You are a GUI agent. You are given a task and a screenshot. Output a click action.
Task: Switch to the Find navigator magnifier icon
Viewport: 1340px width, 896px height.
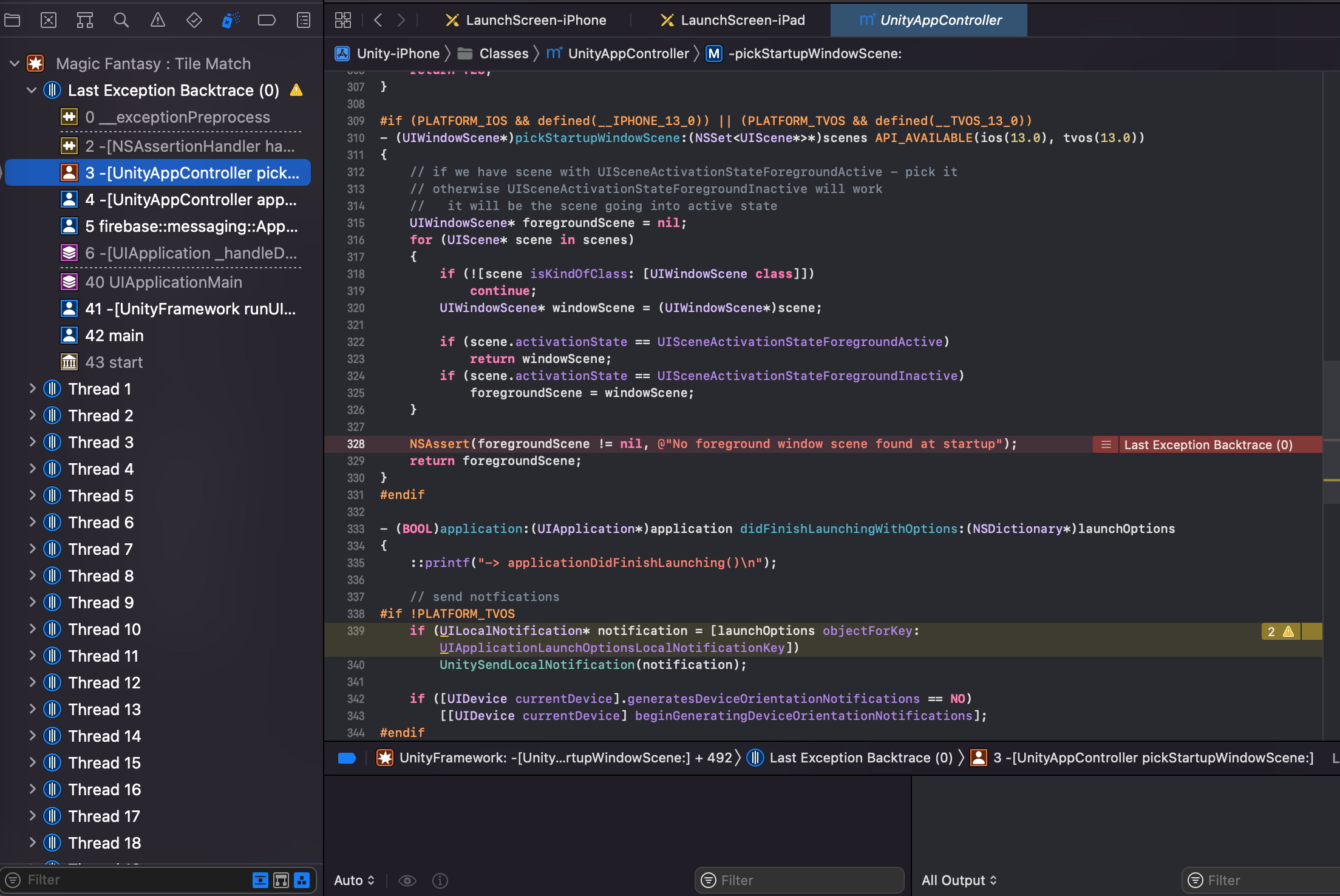click(x=121, y=20)
